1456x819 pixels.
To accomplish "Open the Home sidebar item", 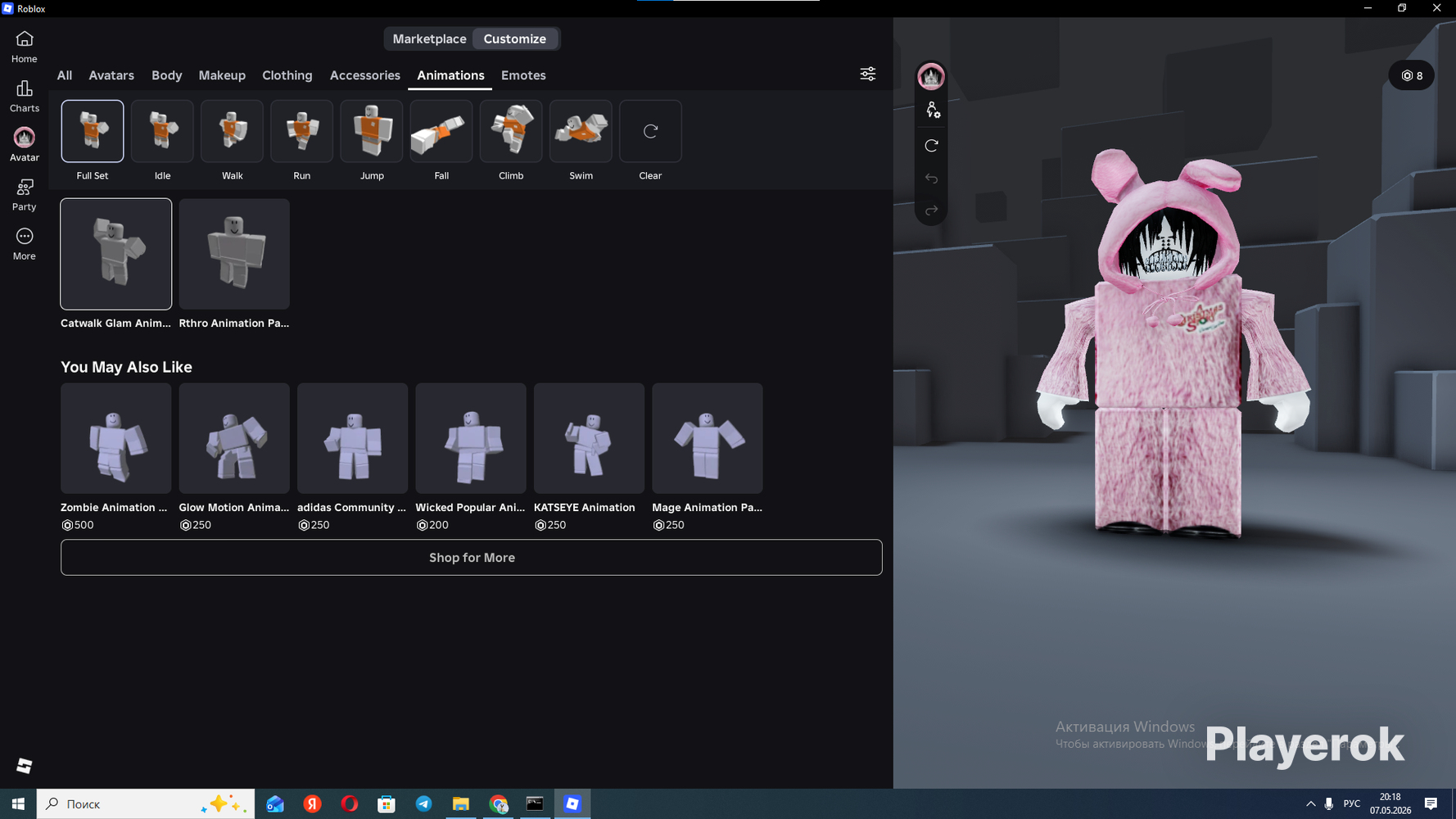I will (24, 47).
